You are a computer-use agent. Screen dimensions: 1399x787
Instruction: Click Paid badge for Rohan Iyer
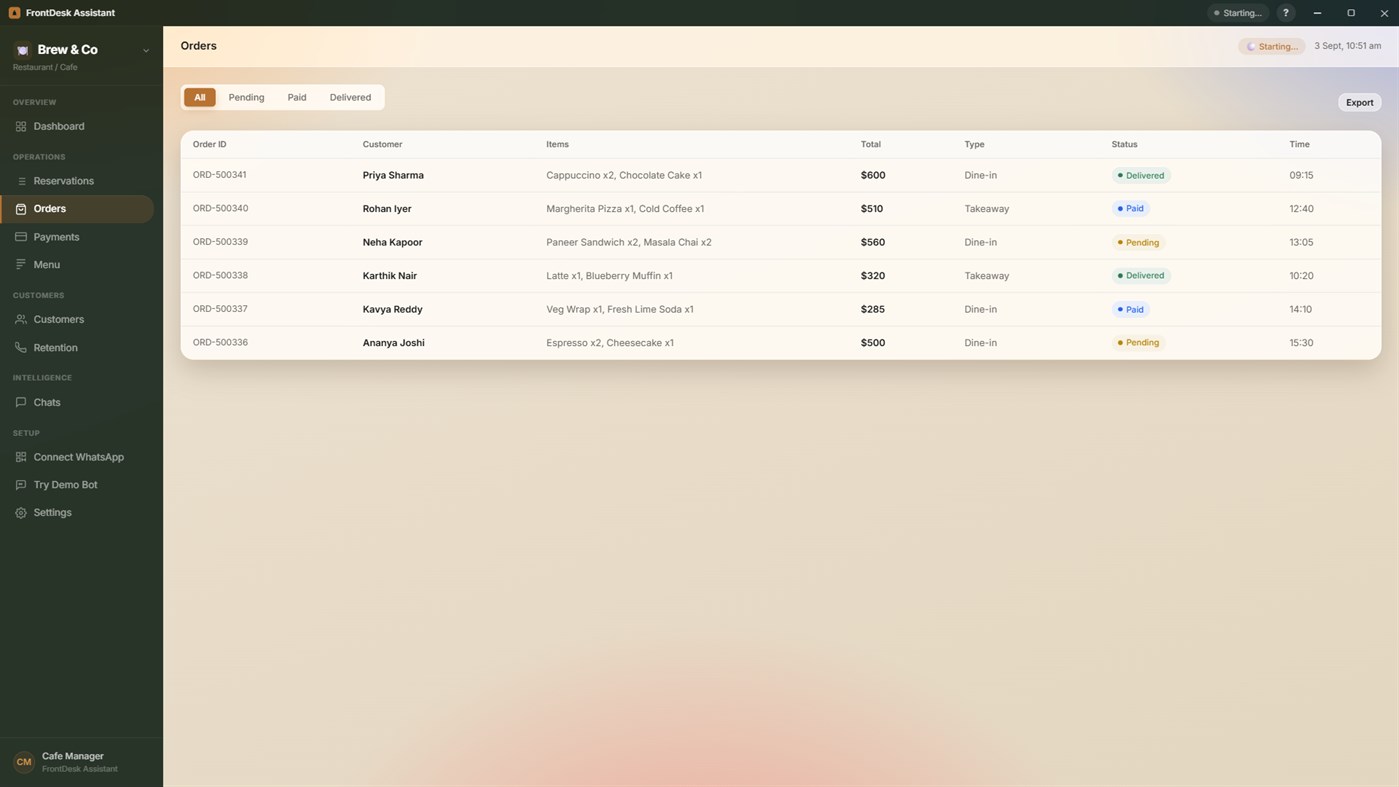click(1130, 209)
